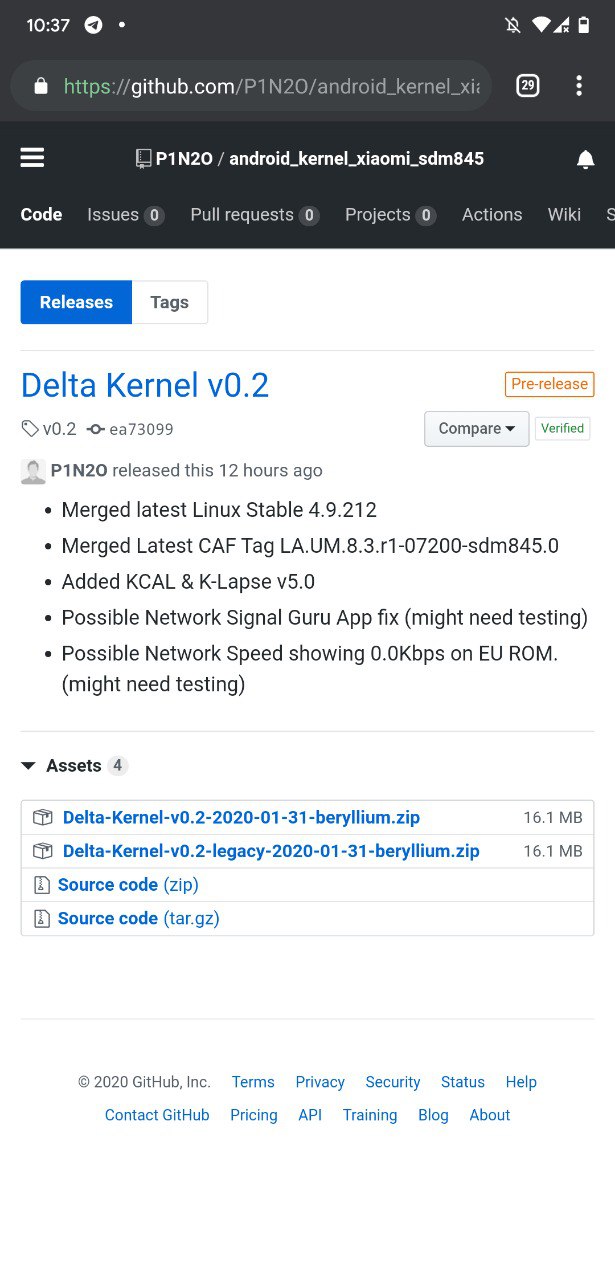Open the Issues tab
Image resolution: width=615 pixels, height=1280 pixels.
pyautogui.click(x=125, y=215)
